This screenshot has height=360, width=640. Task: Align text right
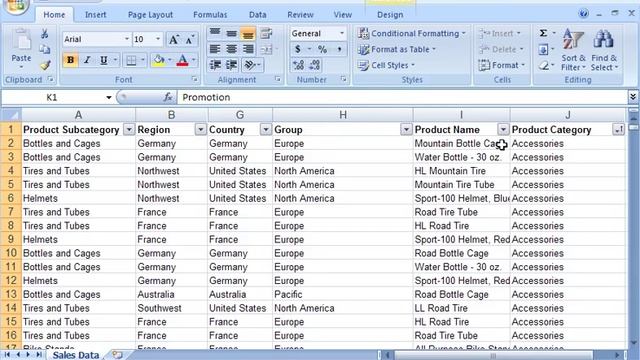(x=248, y=49)
